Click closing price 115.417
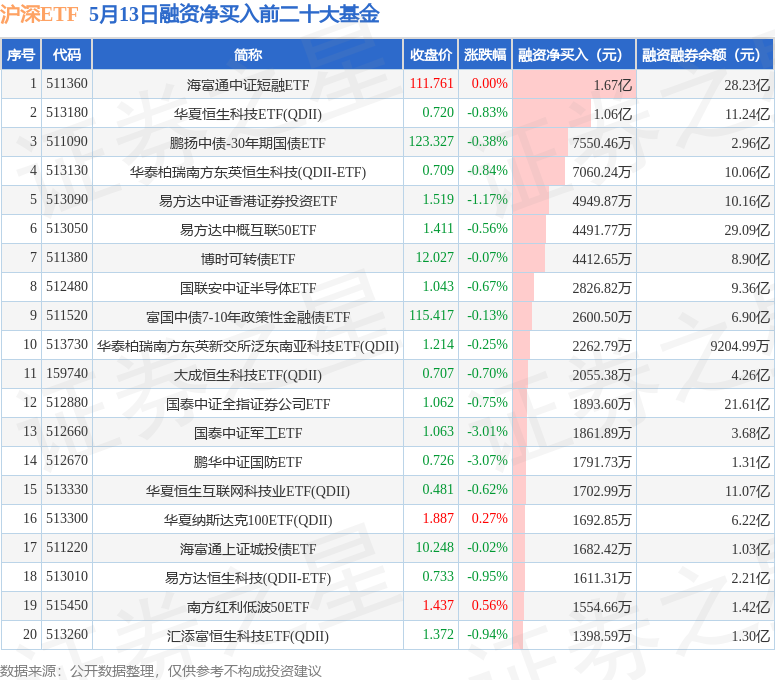The height and width of the screenshot is (680, 775). (431, 316)
